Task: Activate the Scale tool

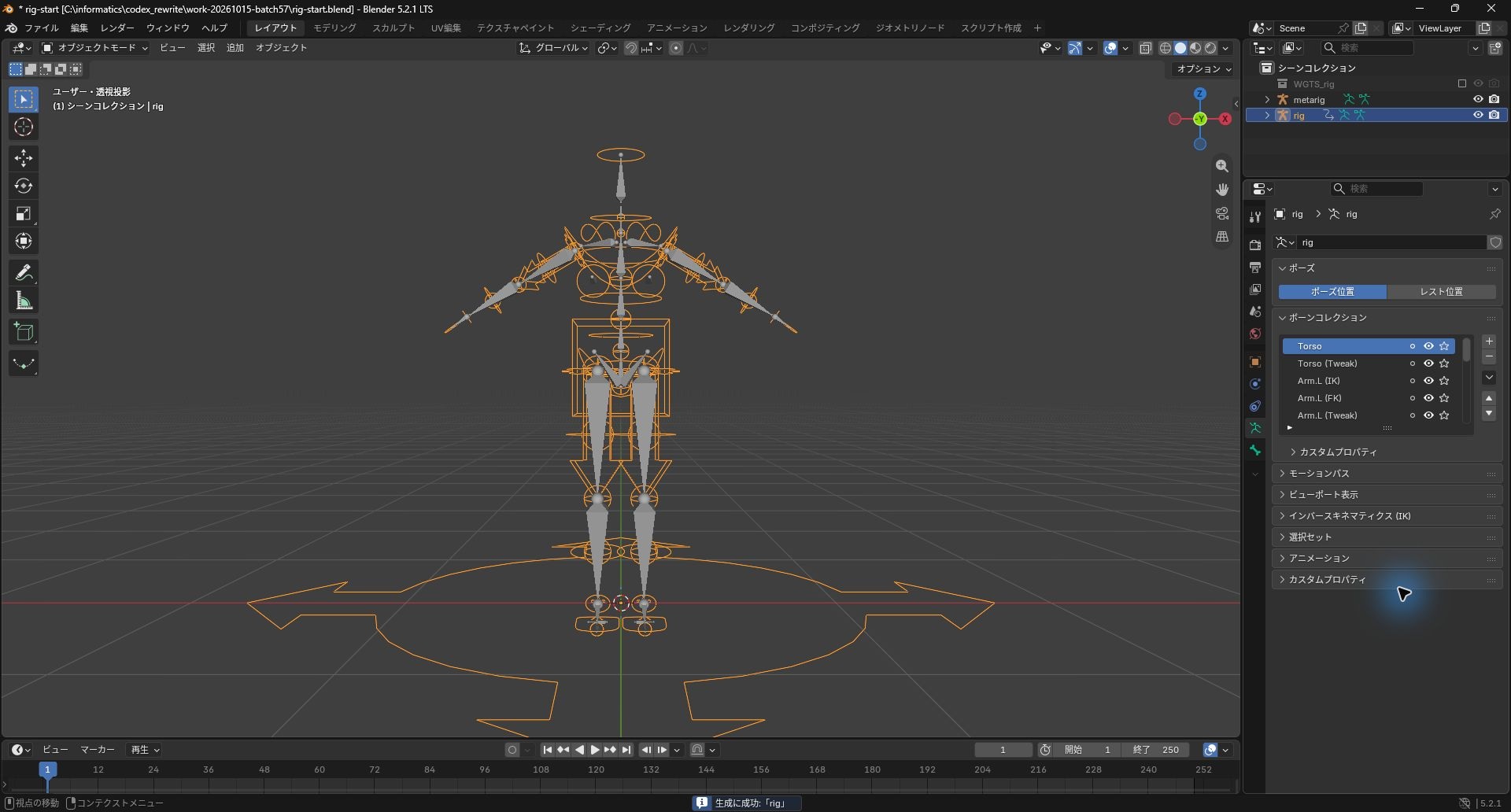Action: click(x=24, y=213)
